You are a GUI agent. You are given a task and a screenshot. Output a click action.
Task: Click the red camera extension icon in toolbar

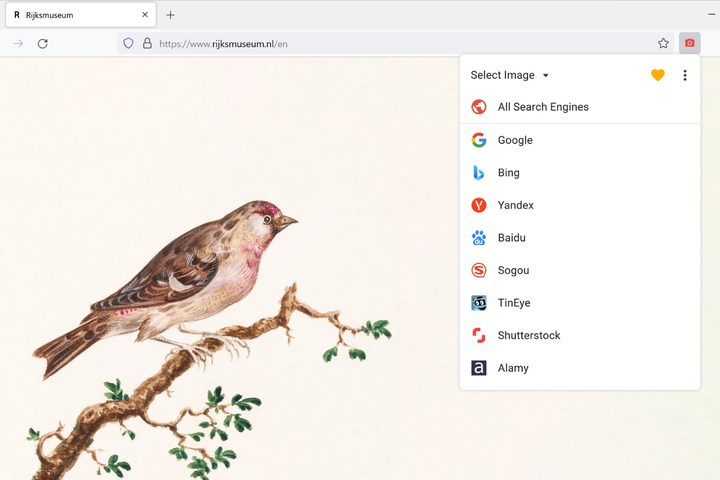689,43
